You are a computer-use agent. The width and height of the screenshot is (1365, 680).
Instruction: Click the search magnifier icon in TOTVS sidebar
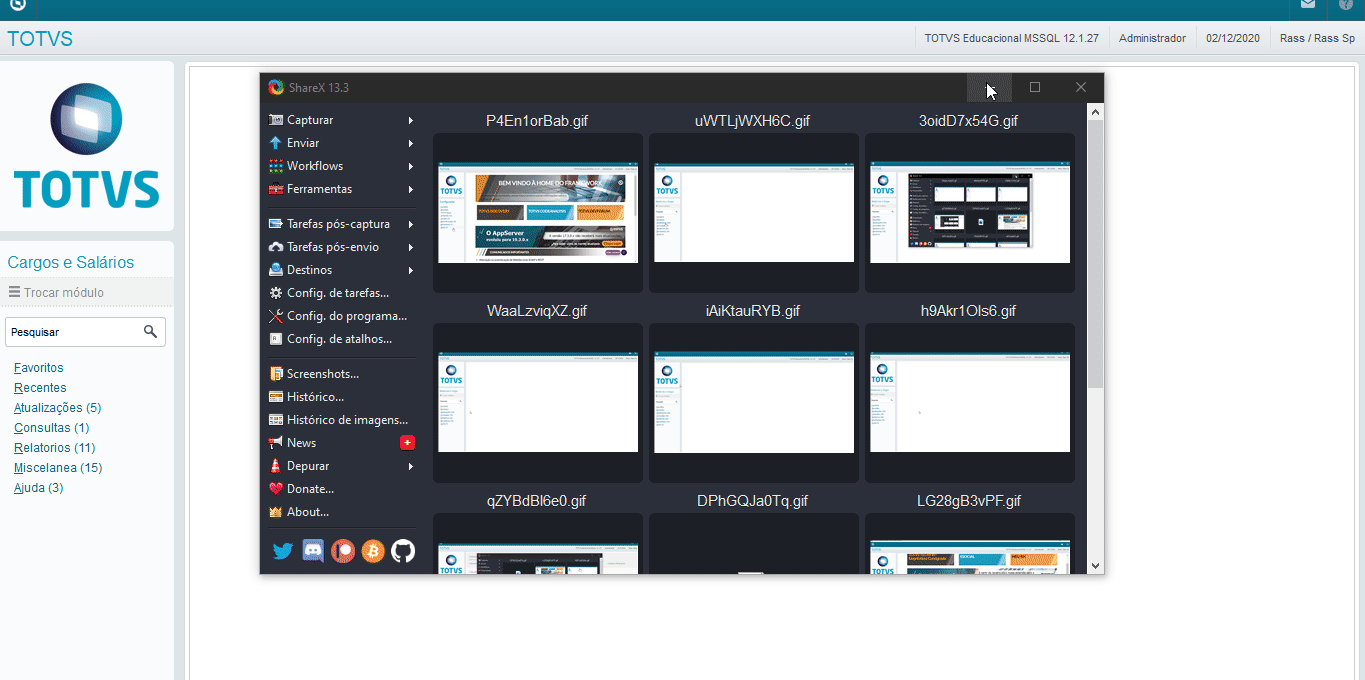point(151,331)
